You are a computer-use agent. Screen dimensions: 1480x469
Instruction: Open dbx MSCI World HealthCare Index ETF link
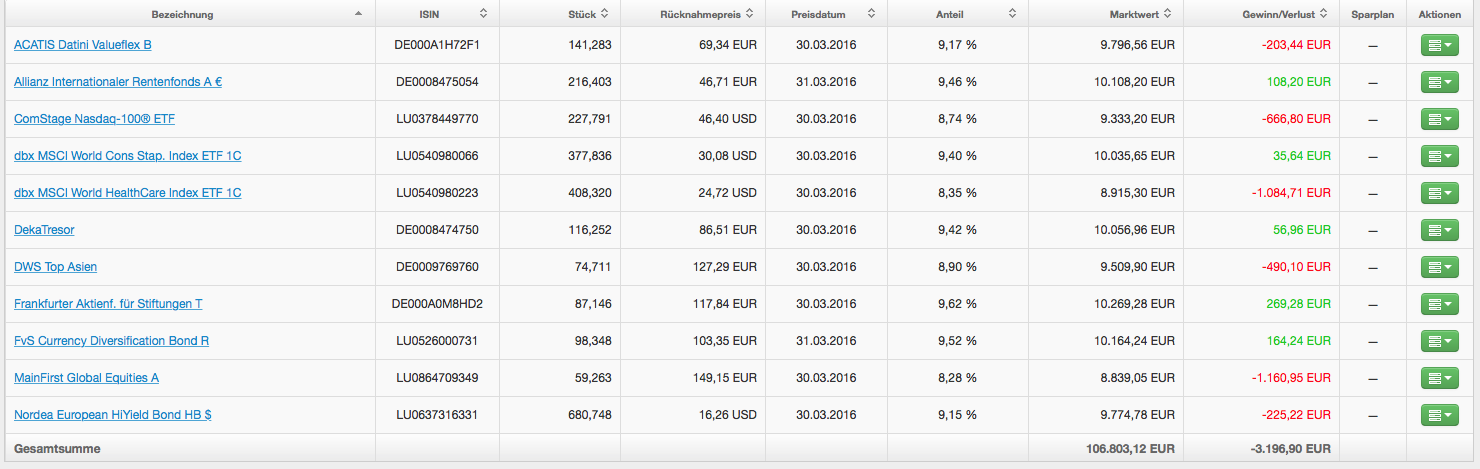pyautogui.click(x=127, y=193)
